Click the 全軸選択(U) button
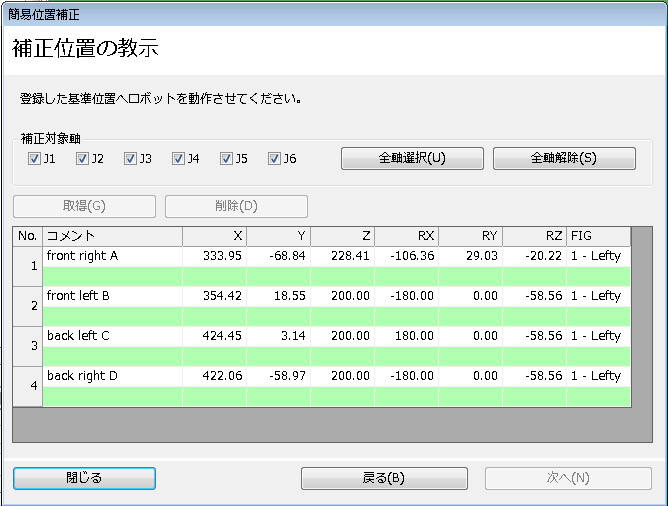Image resolution: width=668 pixels, height=506 pixels. coord(412,159)
